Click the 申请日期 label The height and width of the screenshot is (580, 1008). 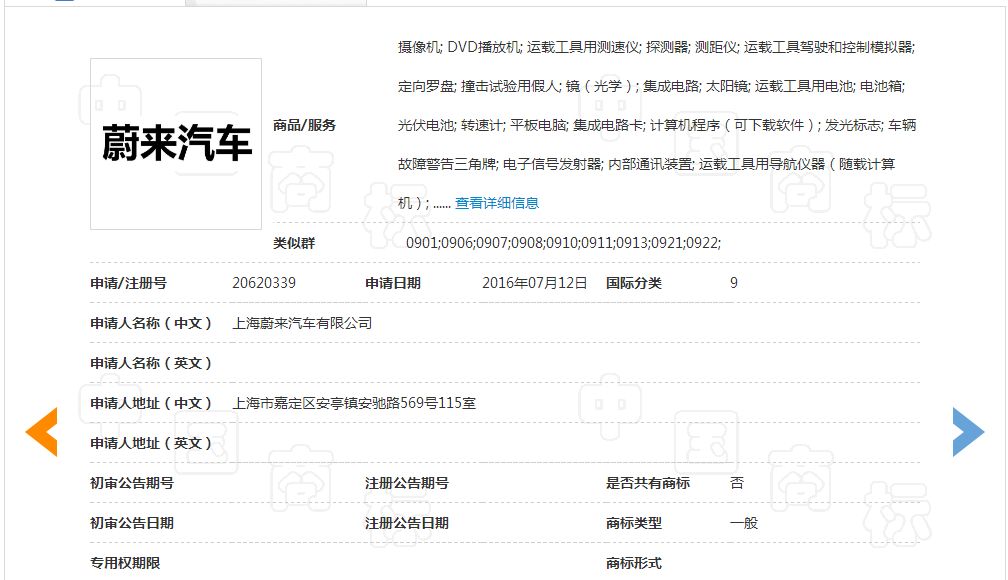[393, 283]
